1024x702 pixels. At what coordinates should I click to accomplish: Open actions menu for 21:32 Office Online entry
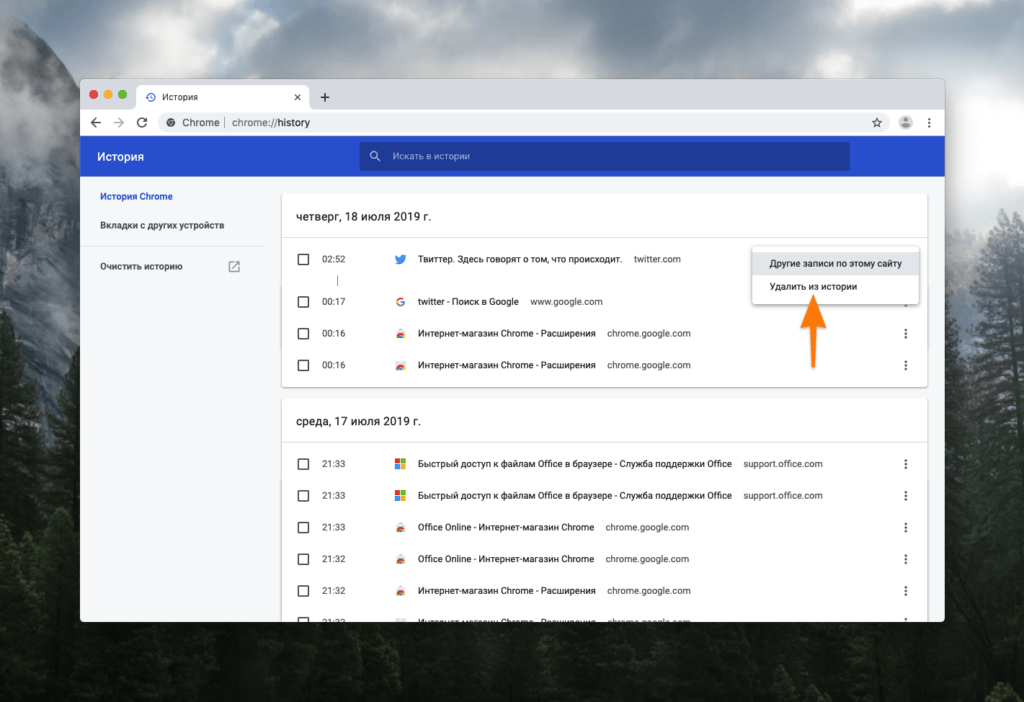click(905, 559)
